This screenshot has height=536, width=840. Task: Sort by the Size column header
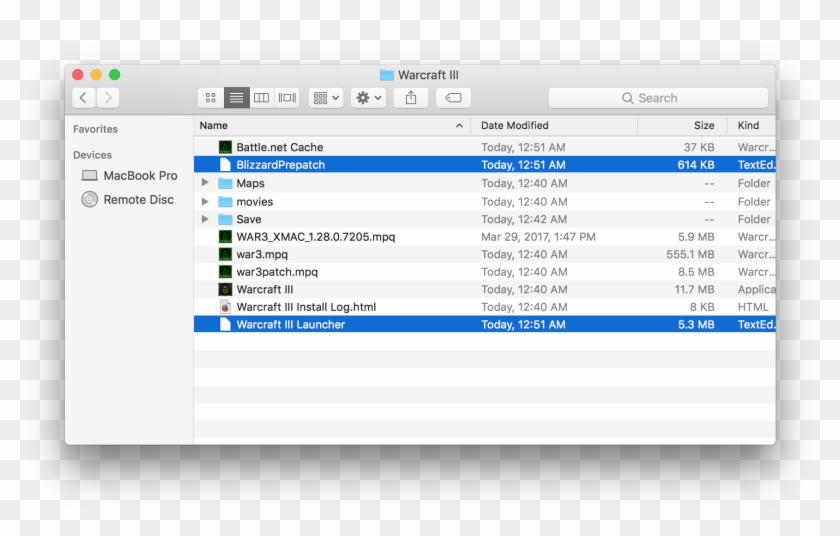point(682,125)
